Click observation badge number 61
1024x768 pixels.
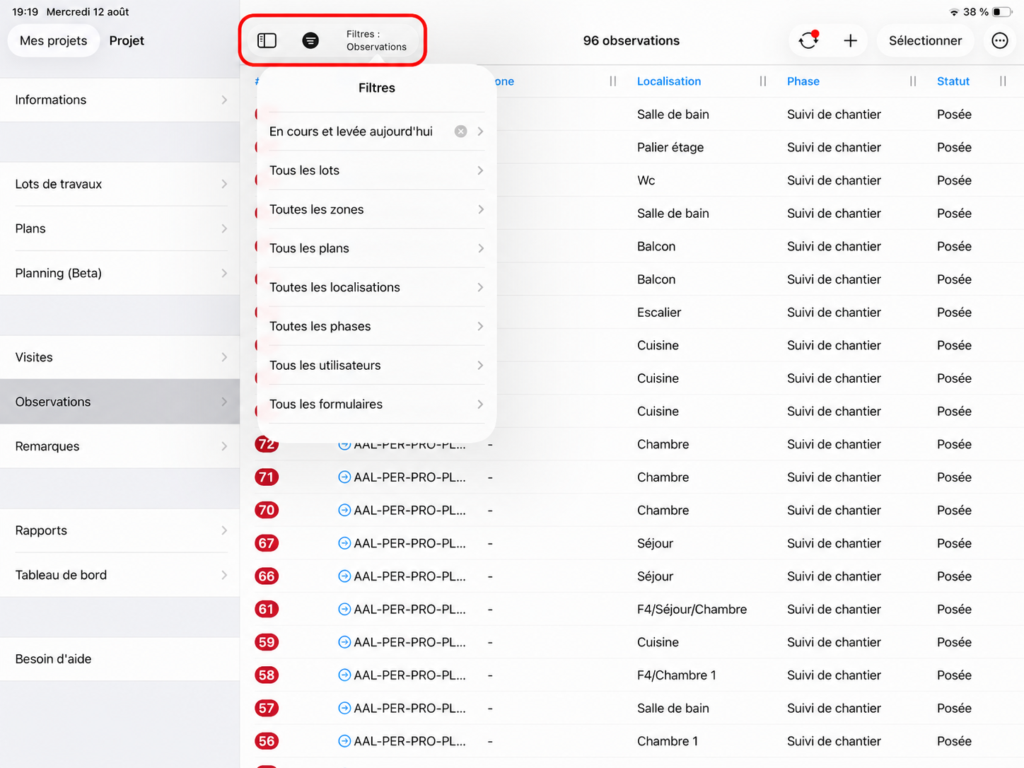point(266,609)
